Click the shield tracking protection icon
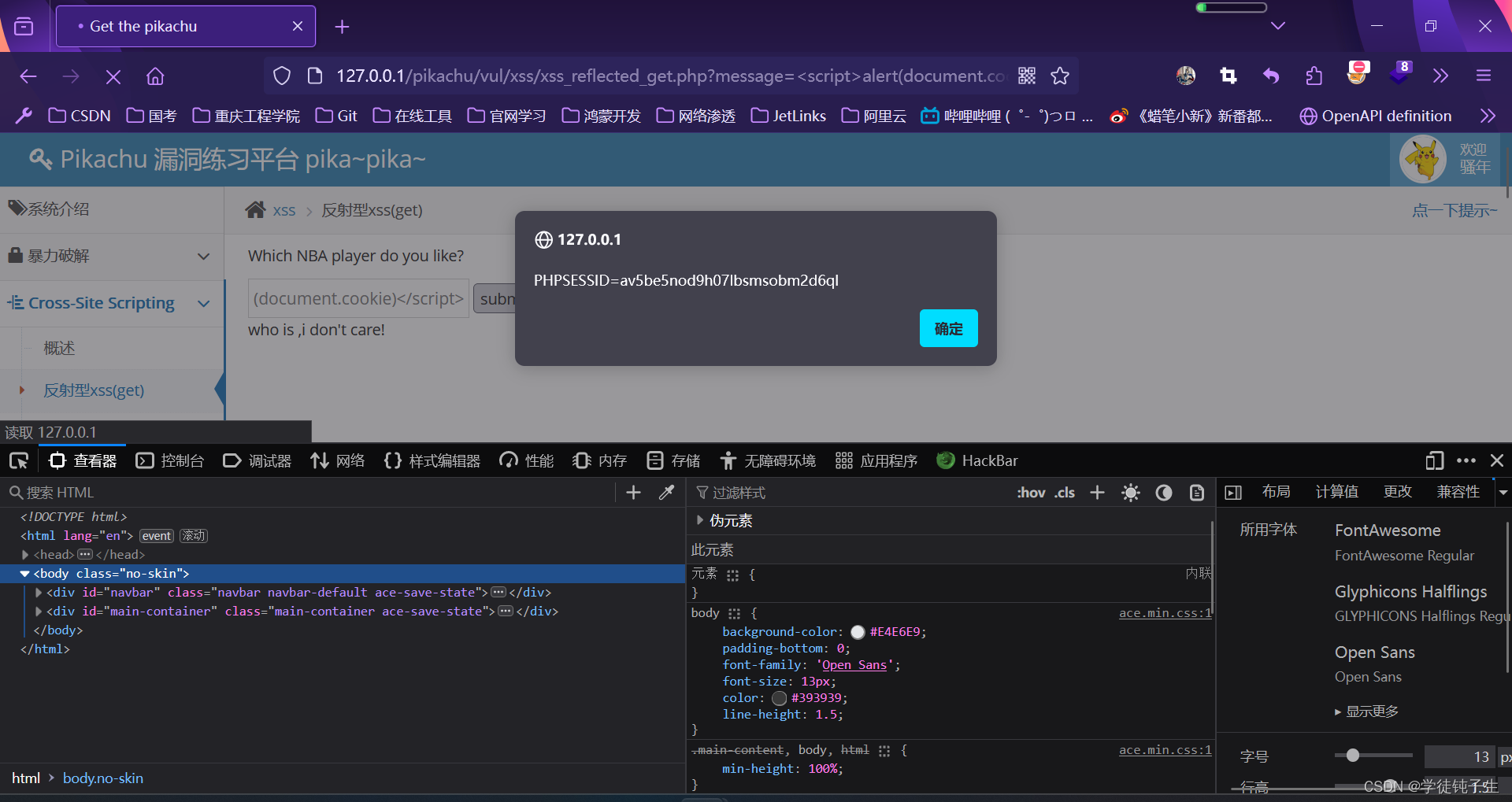This screenshot has width=1512, height=802. pos(282,76)
